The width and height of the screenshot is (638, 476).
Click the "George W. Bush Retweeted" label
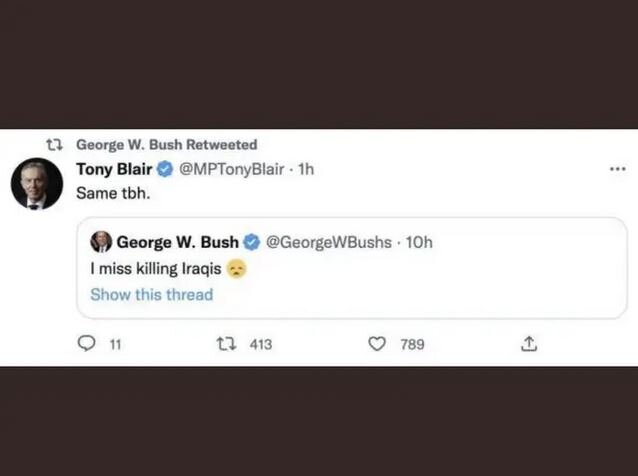[x=166, y=145]
